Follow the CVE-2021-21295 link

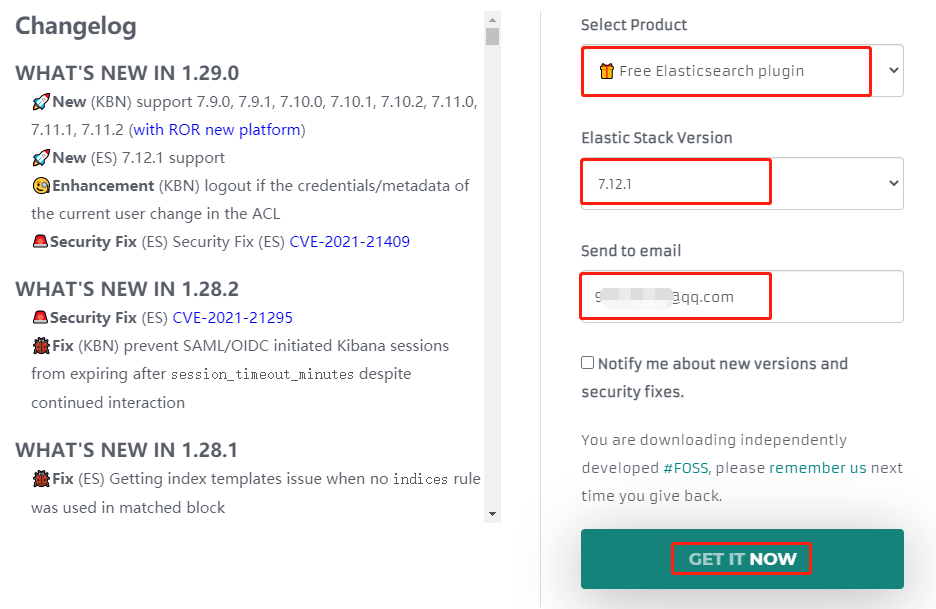[x=233, y=318]
